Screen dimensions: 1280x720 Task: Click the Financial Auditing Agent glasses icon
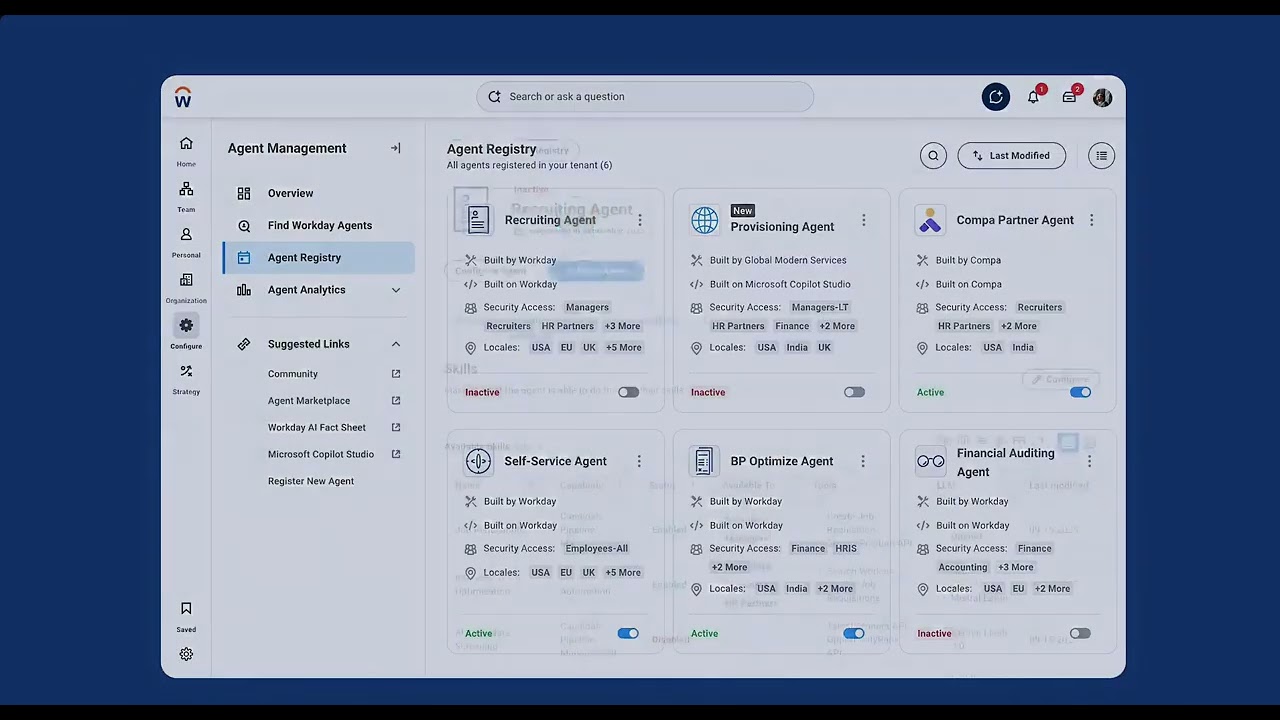[930, 461]
